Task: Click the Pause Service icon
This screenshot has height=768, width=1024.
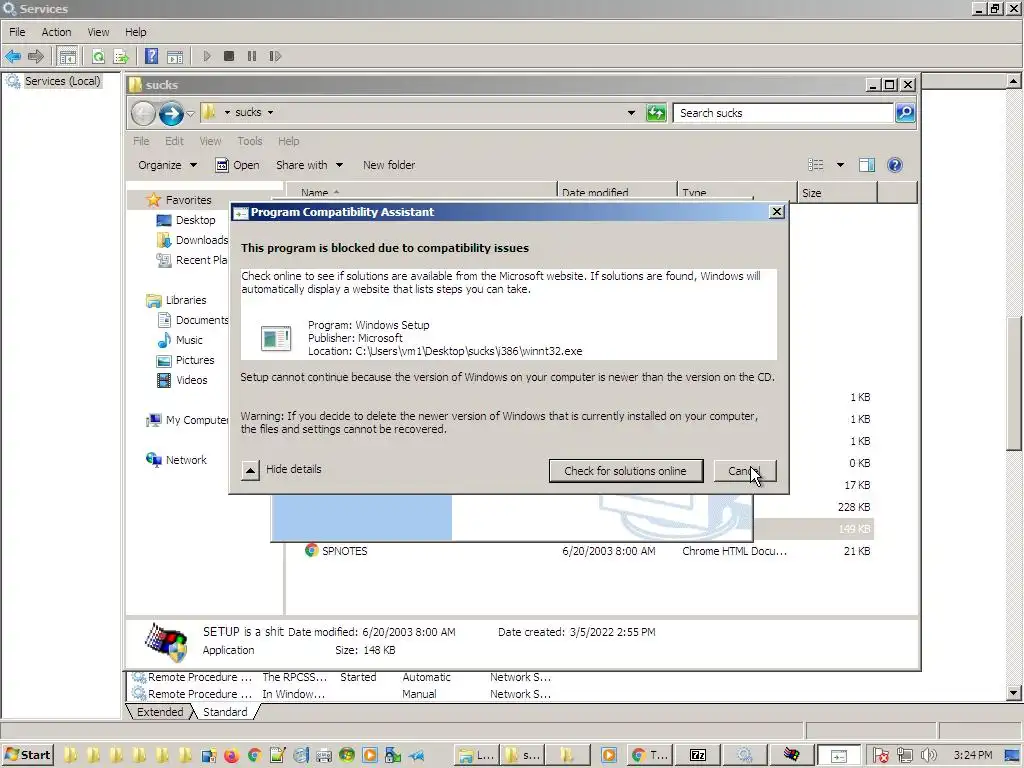Action: [251, 56]
